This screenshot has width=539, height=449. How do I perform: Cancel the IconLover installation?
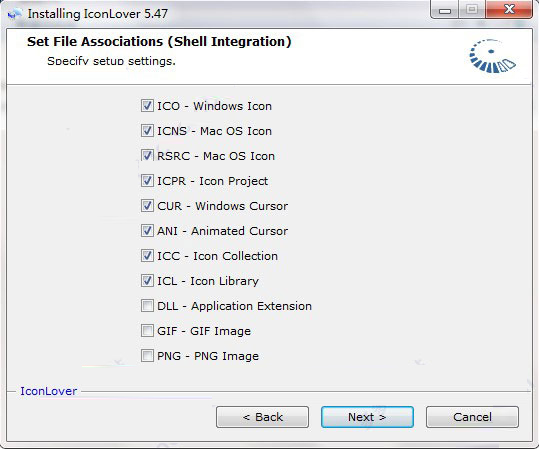(x=472, y=417)
